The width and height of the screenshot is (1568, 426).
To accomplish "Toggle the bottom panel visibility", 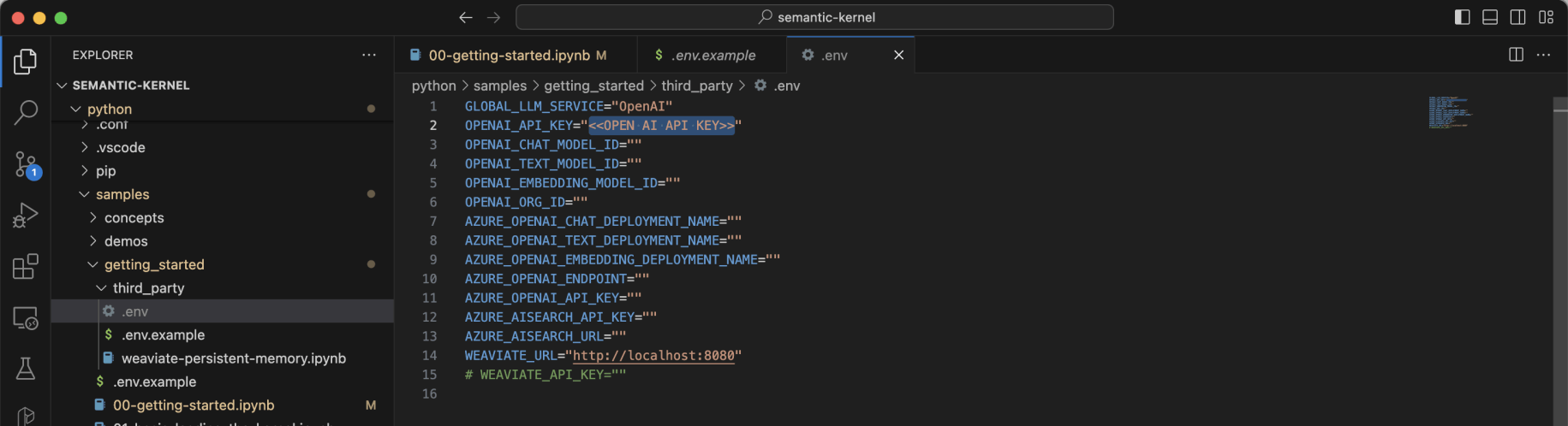I will click(x=1490, y=17).
